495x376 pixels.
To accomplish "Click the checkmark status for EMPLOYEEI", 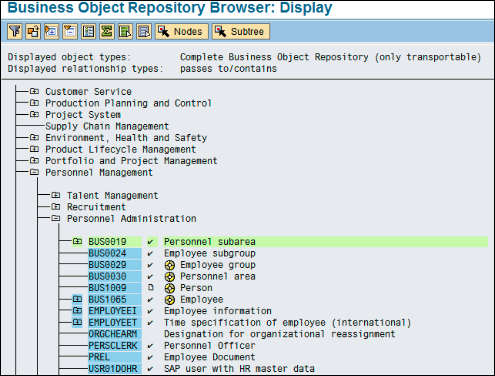I will pyautogui.click(x=150, y=311).
